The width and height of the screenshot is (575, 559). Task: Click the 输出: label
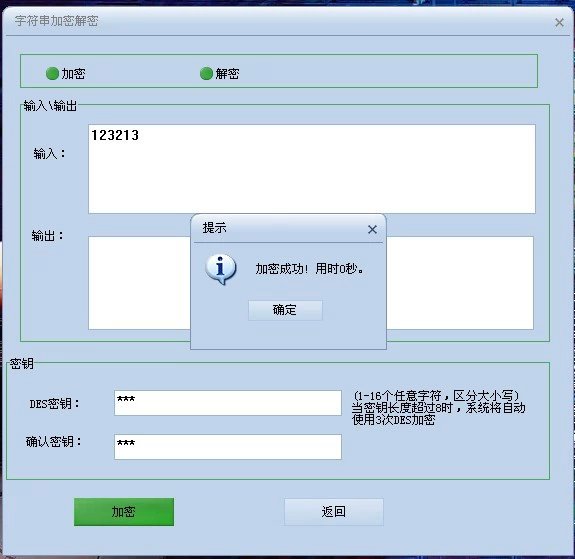coord(48,235)
